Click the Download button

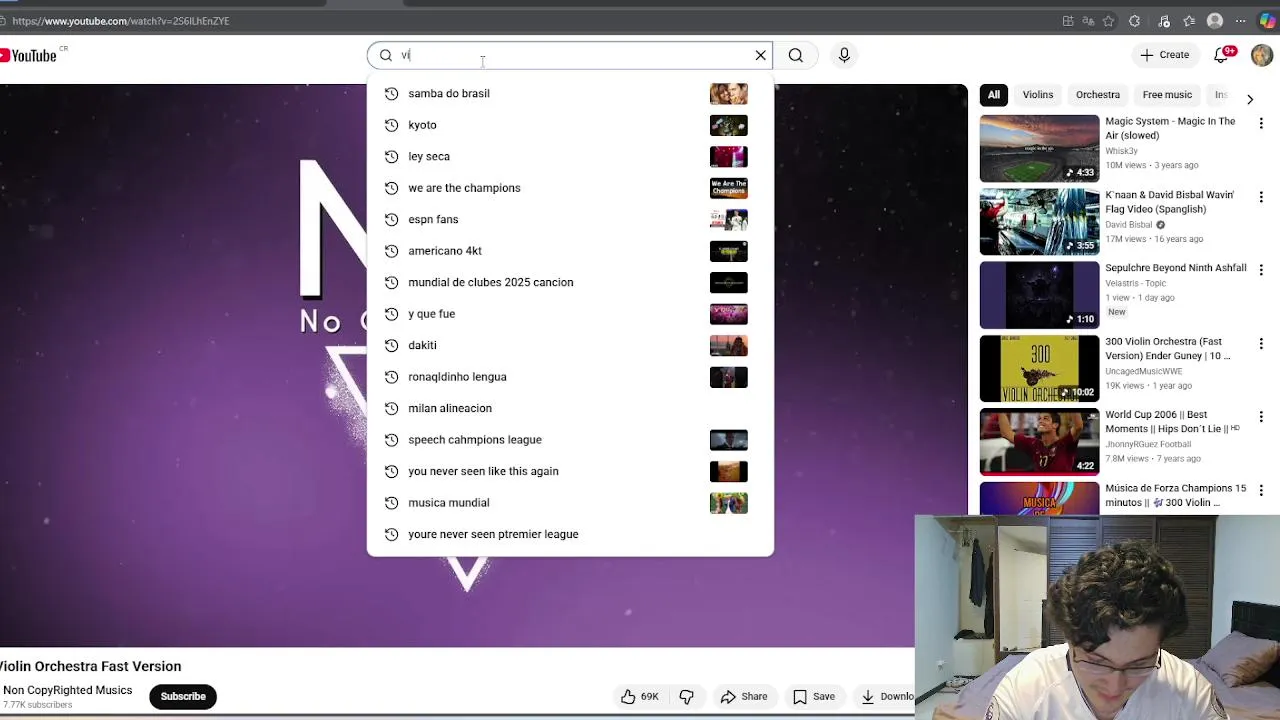tap(886, 697)
